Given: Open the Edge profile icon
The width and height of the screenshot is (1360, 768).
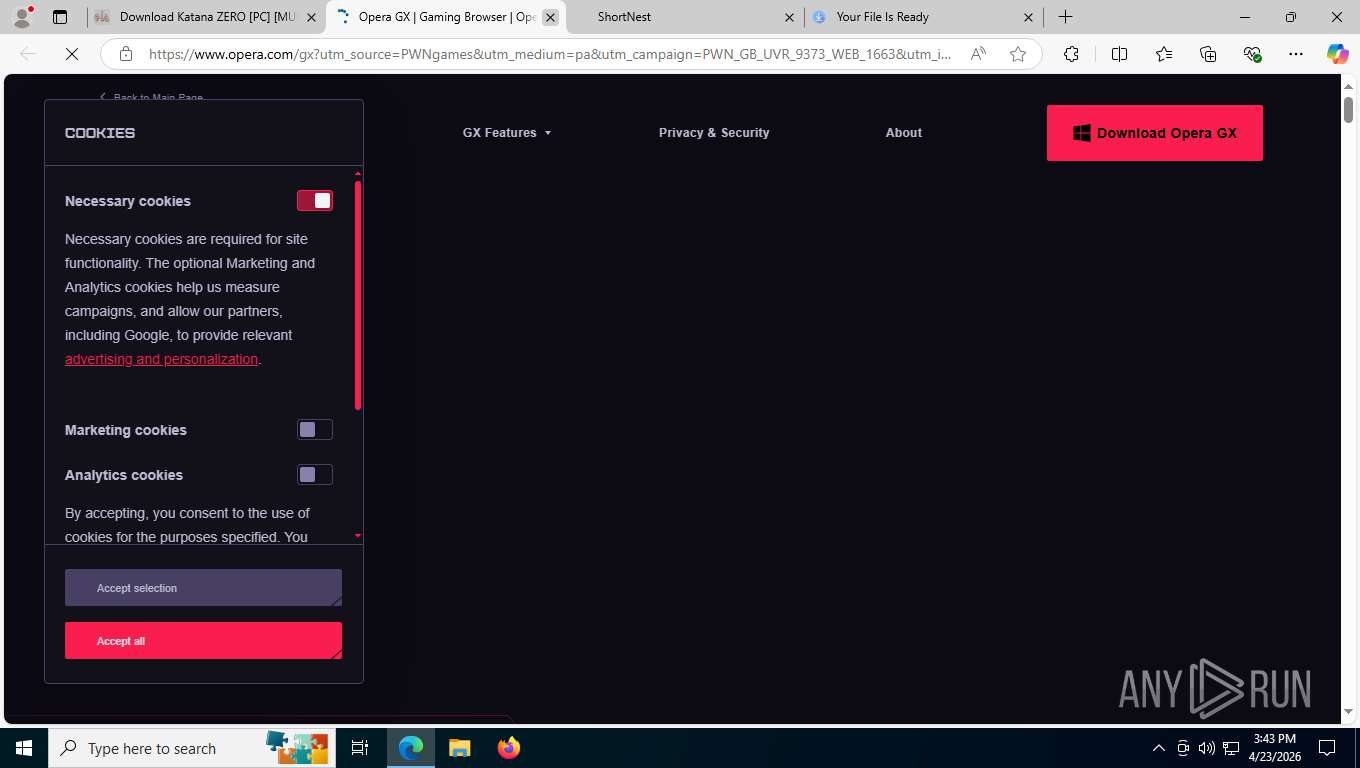Looking at the screenshot, I should pyautogui.click(x=22, y=17).
